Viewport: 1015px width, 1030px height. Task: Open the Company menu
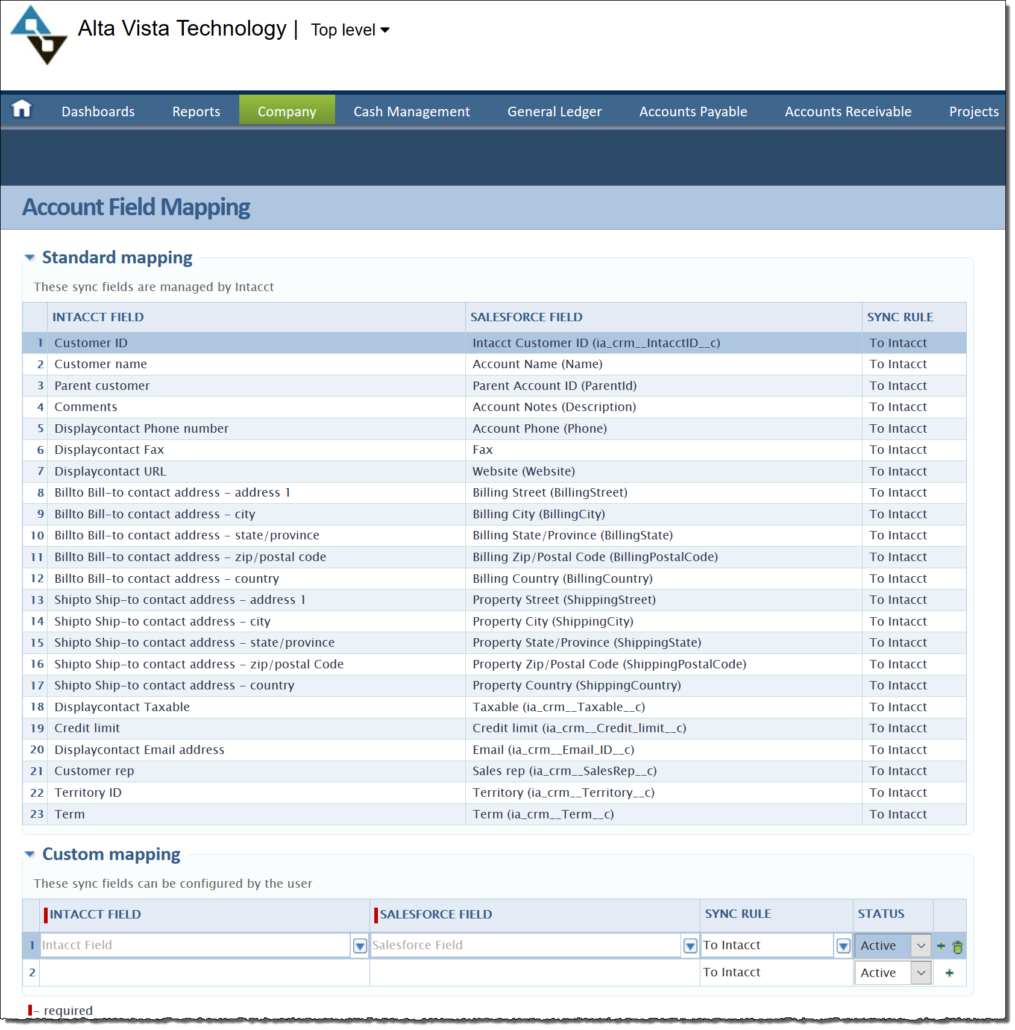[x=286, y=111]
